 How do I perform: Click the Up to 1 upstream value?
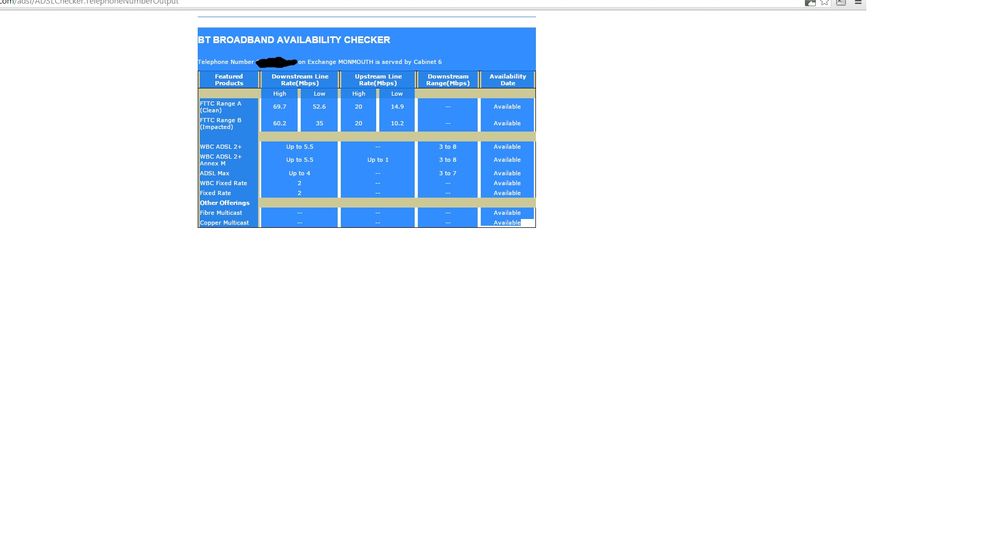pos(378,160)
